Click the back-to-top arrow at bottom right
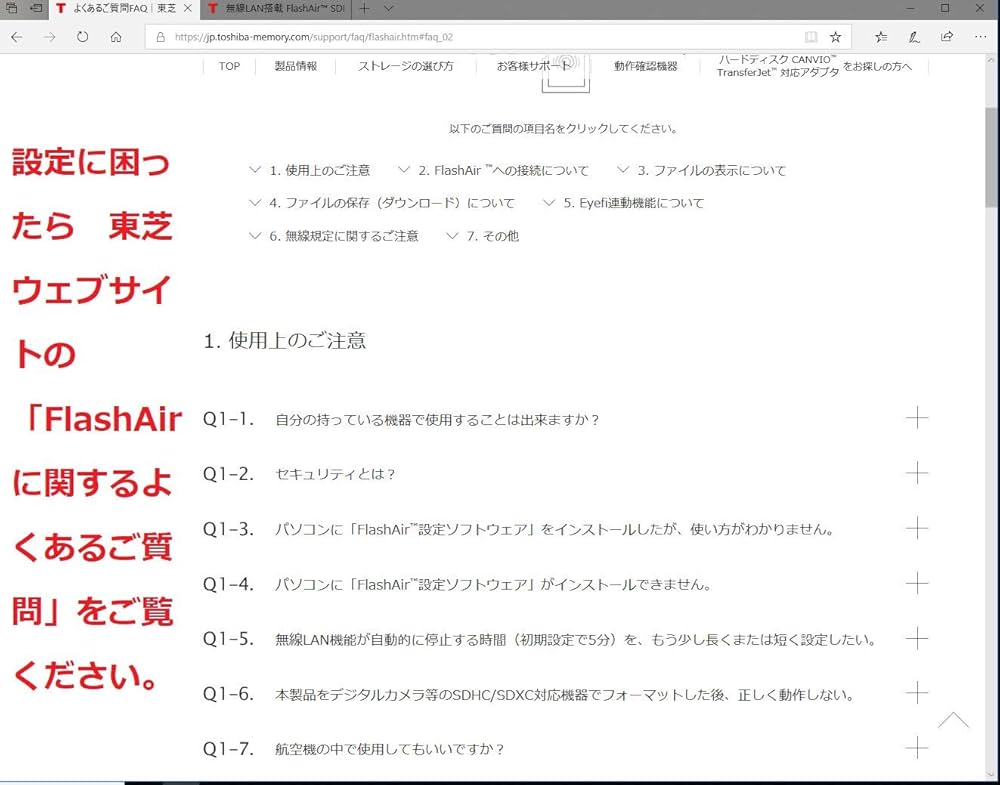This screenshot has height=785, width=1000. pos(953,722)
